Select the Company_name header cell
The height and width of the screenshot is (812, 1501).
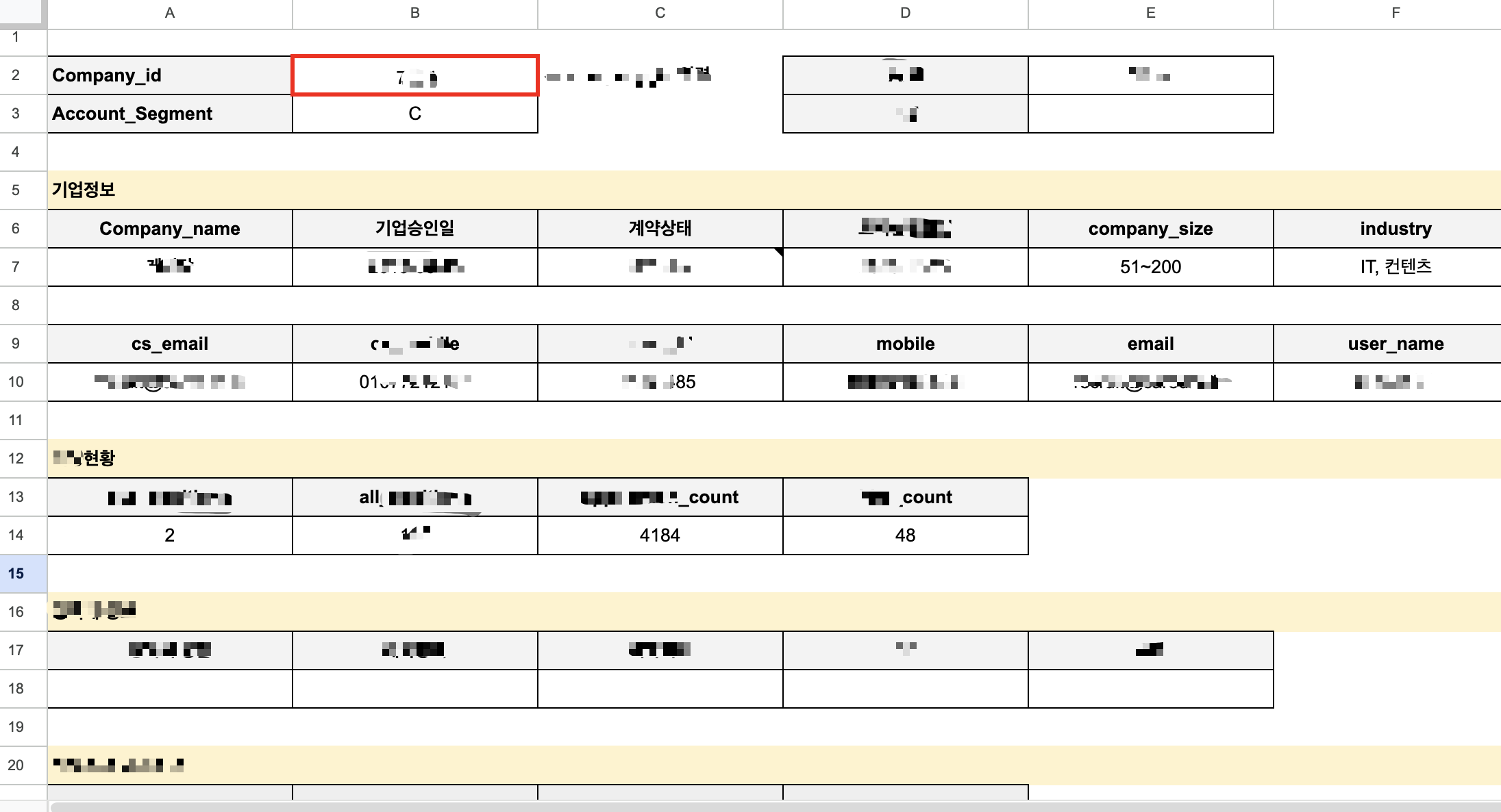170,229
